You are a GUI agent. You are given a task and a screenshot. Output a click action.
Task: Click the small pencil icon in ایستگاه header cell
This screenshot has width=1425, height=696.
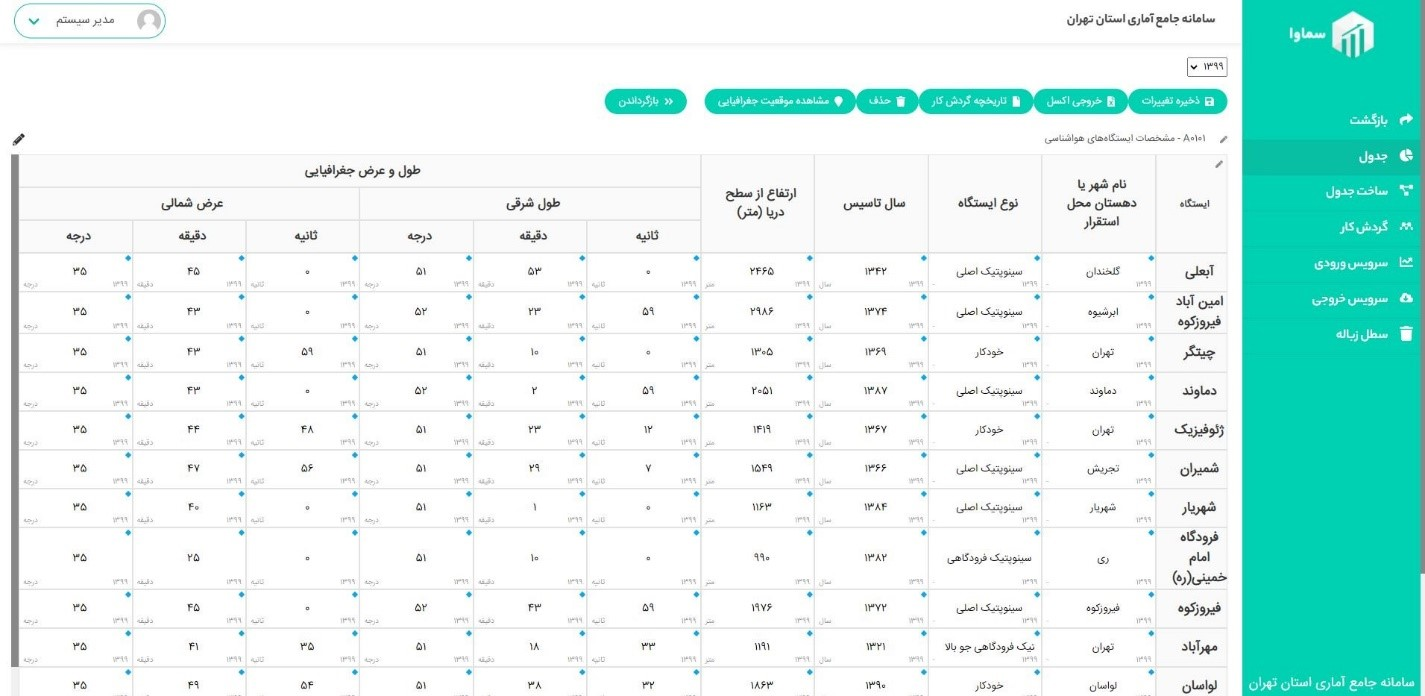coord(1218,164)
